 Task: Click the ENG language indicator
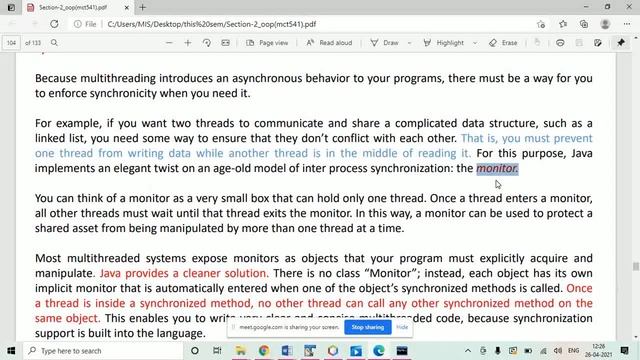pyautogui.click(x=573, y=351)
